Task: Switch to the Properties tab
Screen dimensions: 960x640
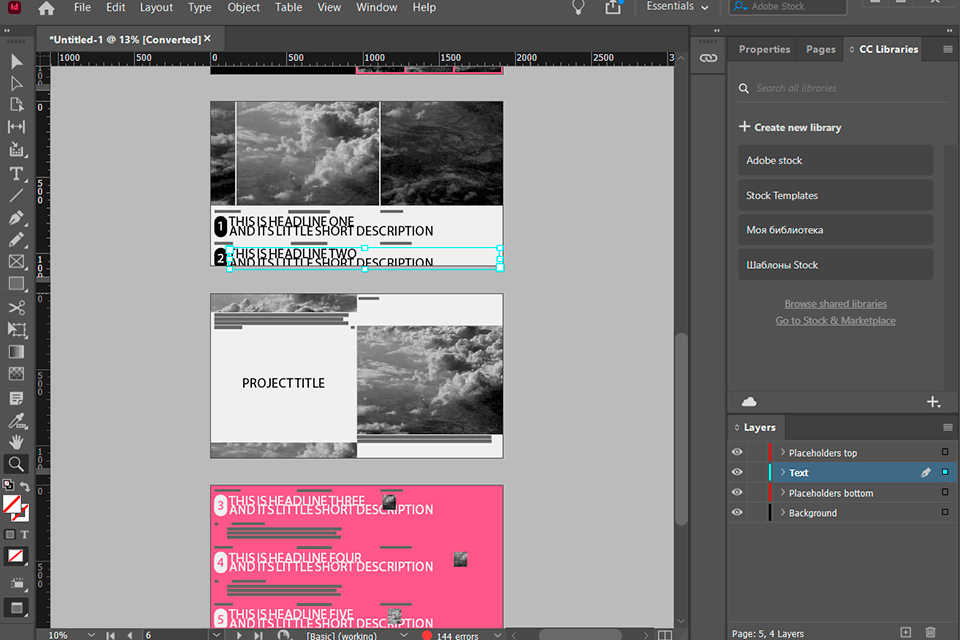Action: pos(764,49)
